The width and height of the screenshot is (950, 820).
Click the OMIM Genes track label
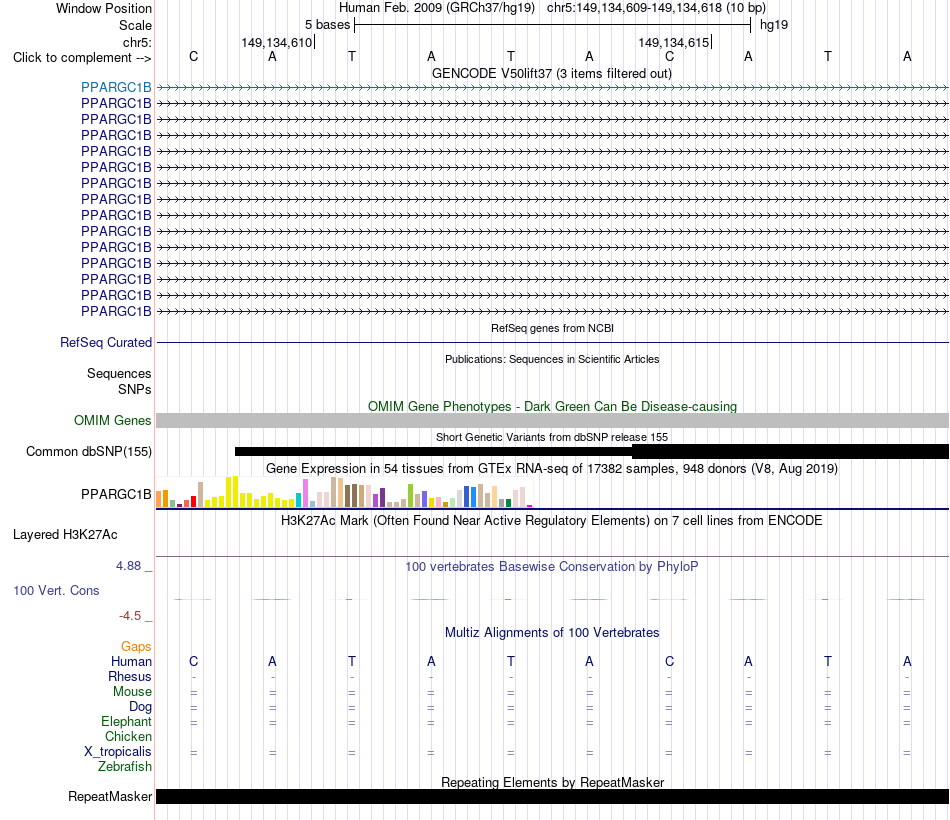coord(112,420)
